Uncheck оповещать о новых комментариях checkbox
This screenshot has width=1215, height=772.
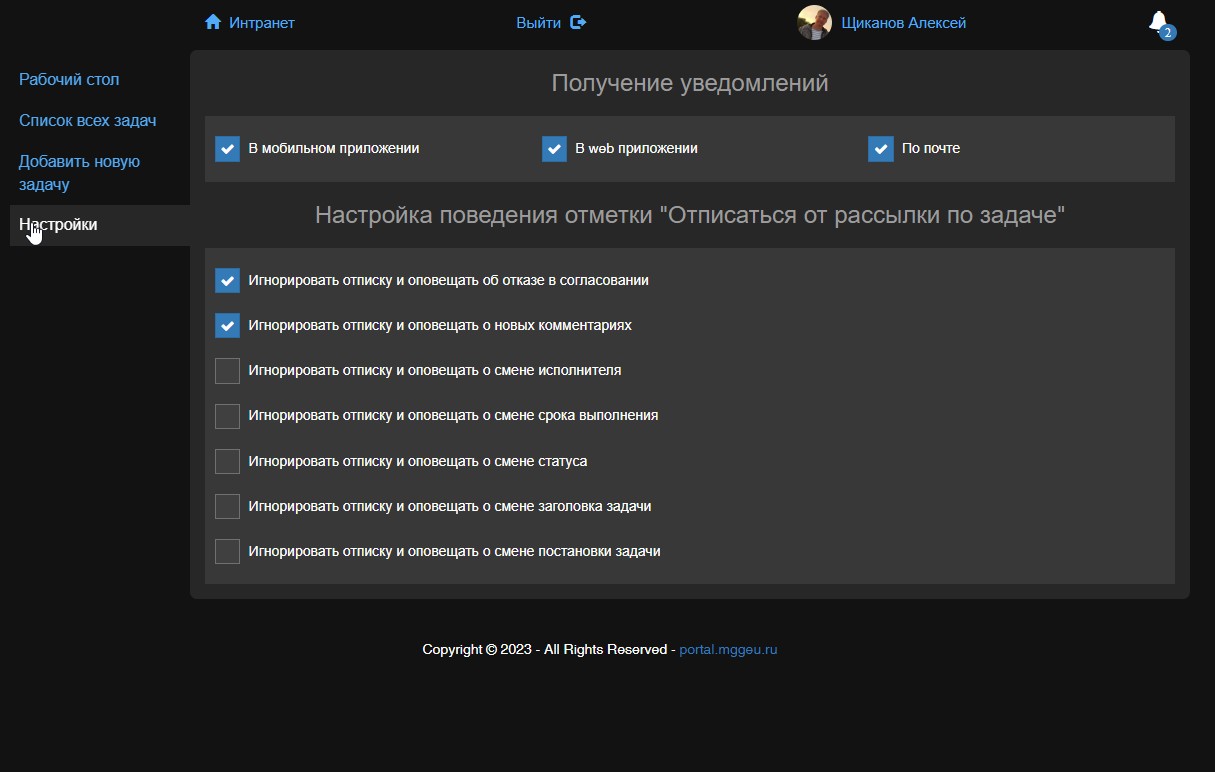click(x=227, y=325)
